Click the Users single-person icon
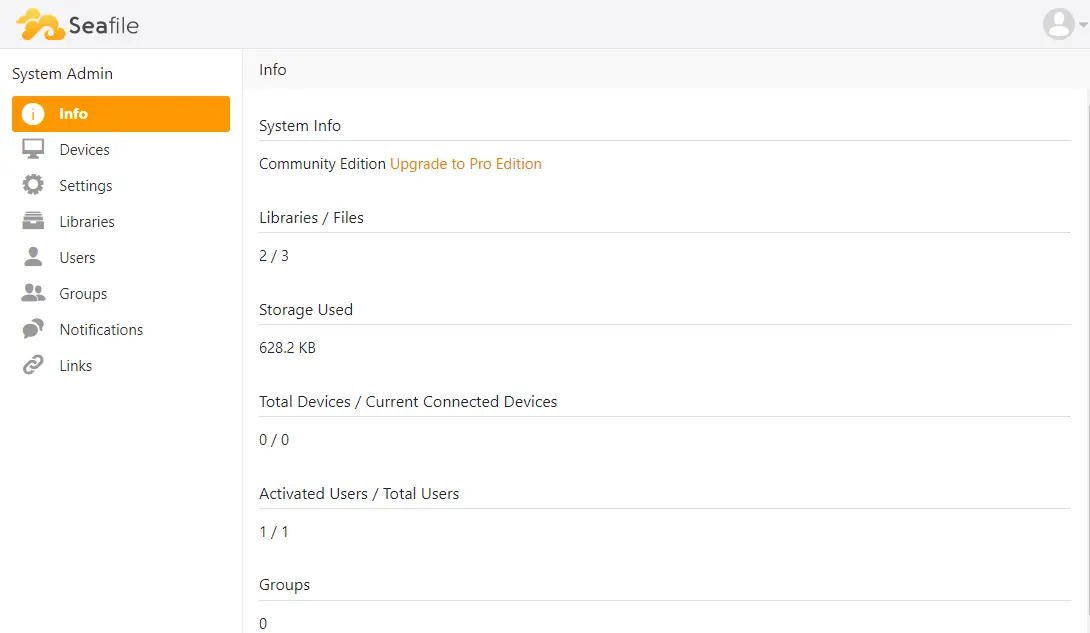The width and height of the screenshot is (1090, 633). [x=33, y=258]
